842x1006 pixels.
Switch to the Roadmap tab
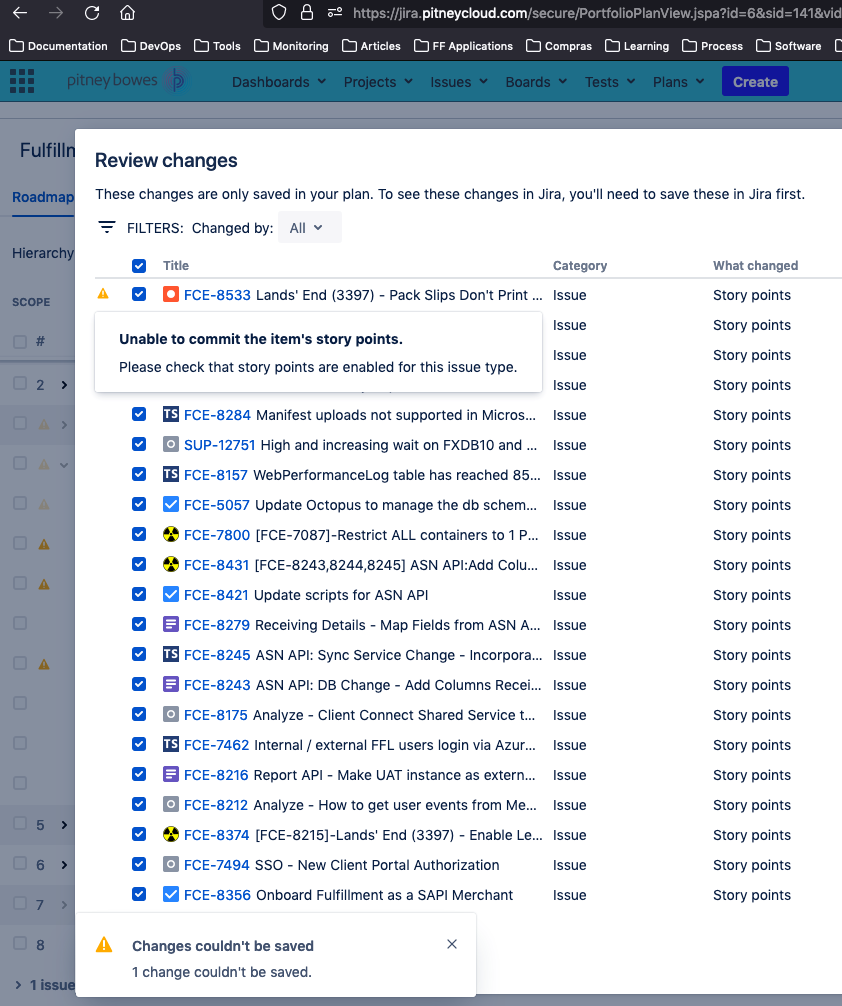tap(42, 197)
